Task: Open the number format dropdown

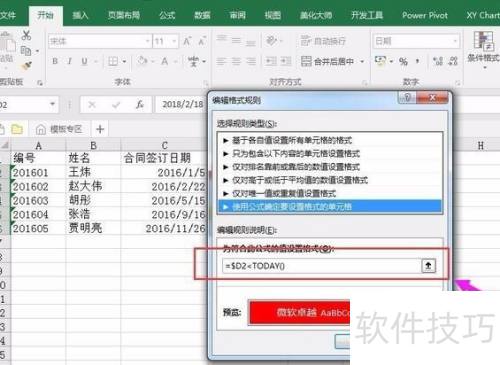Action: click(x=455, y=41)
